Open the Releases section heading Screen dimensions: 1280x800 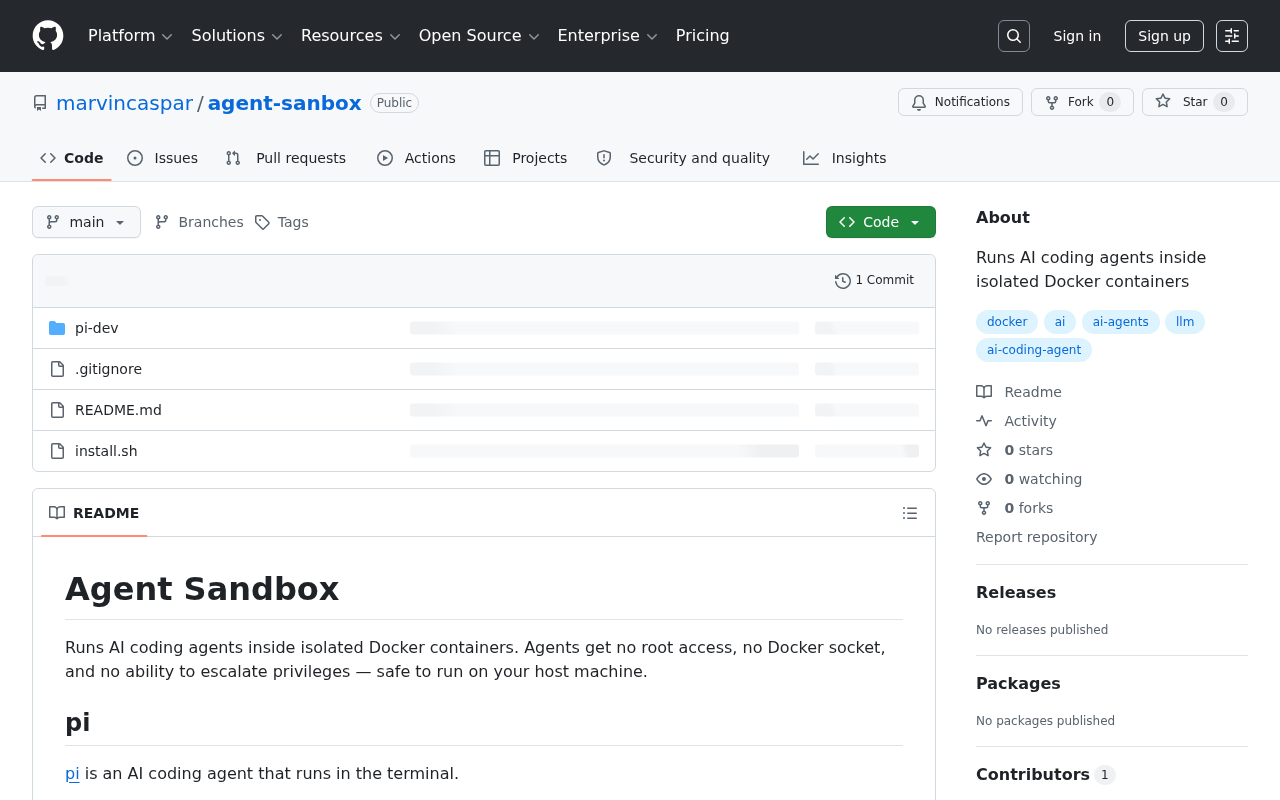point(1016,592)
